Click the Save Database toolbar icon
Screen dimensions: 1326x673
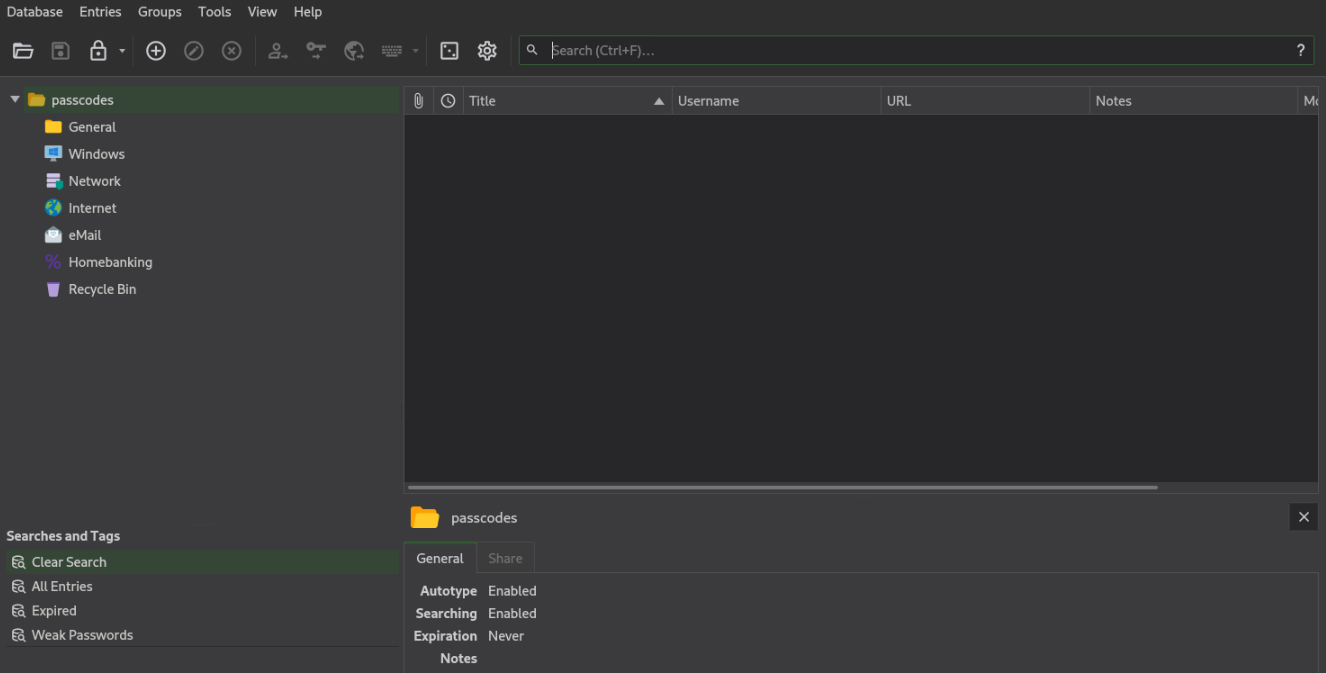[61, 51]
